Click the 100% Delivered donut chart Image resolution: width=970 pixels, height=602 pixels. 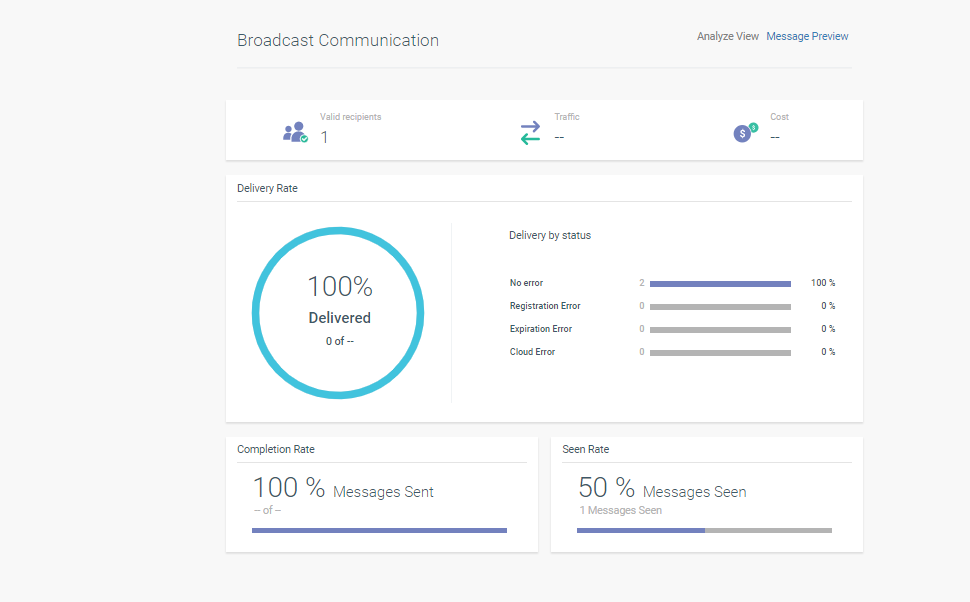pyautogui.click(x=338, y=313)
